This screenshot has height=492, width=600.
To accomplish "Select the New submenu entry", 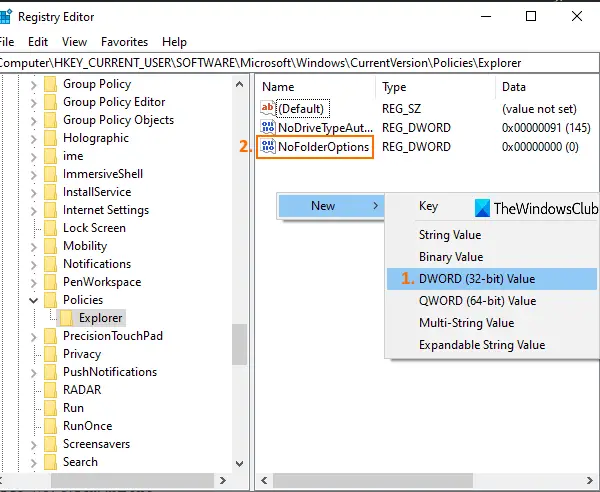I will pyautogui.click(x=331, y=206).
